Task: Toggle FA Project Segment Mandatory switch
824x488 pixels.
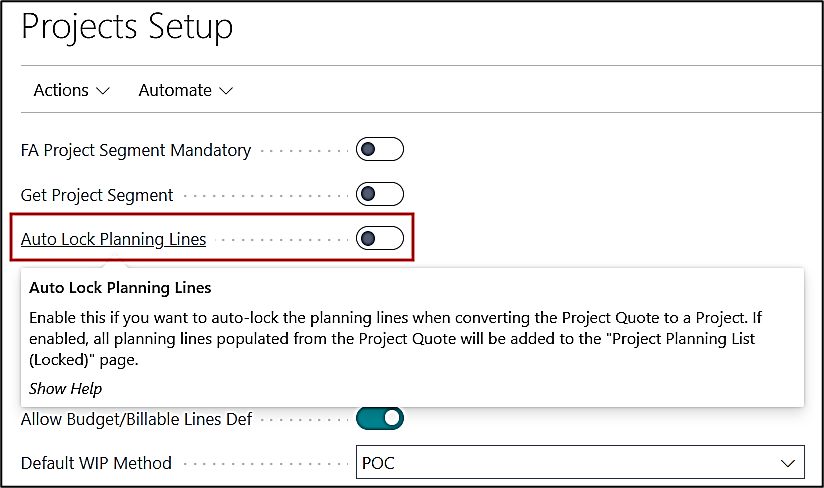Action: pos(380,150)
